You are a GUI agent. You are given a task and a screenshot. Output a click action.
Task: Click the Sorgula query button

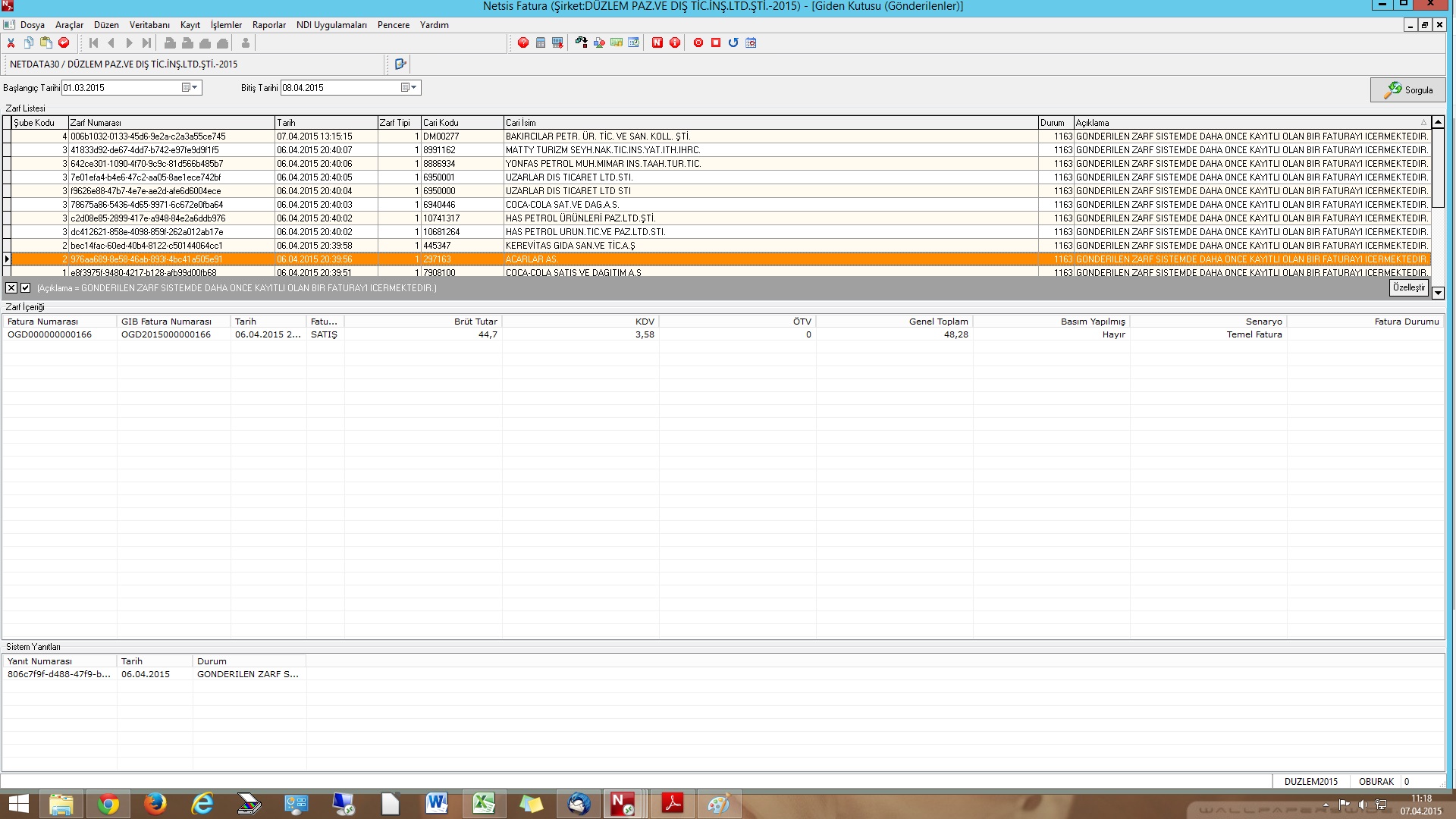(x=1408, y=89)
